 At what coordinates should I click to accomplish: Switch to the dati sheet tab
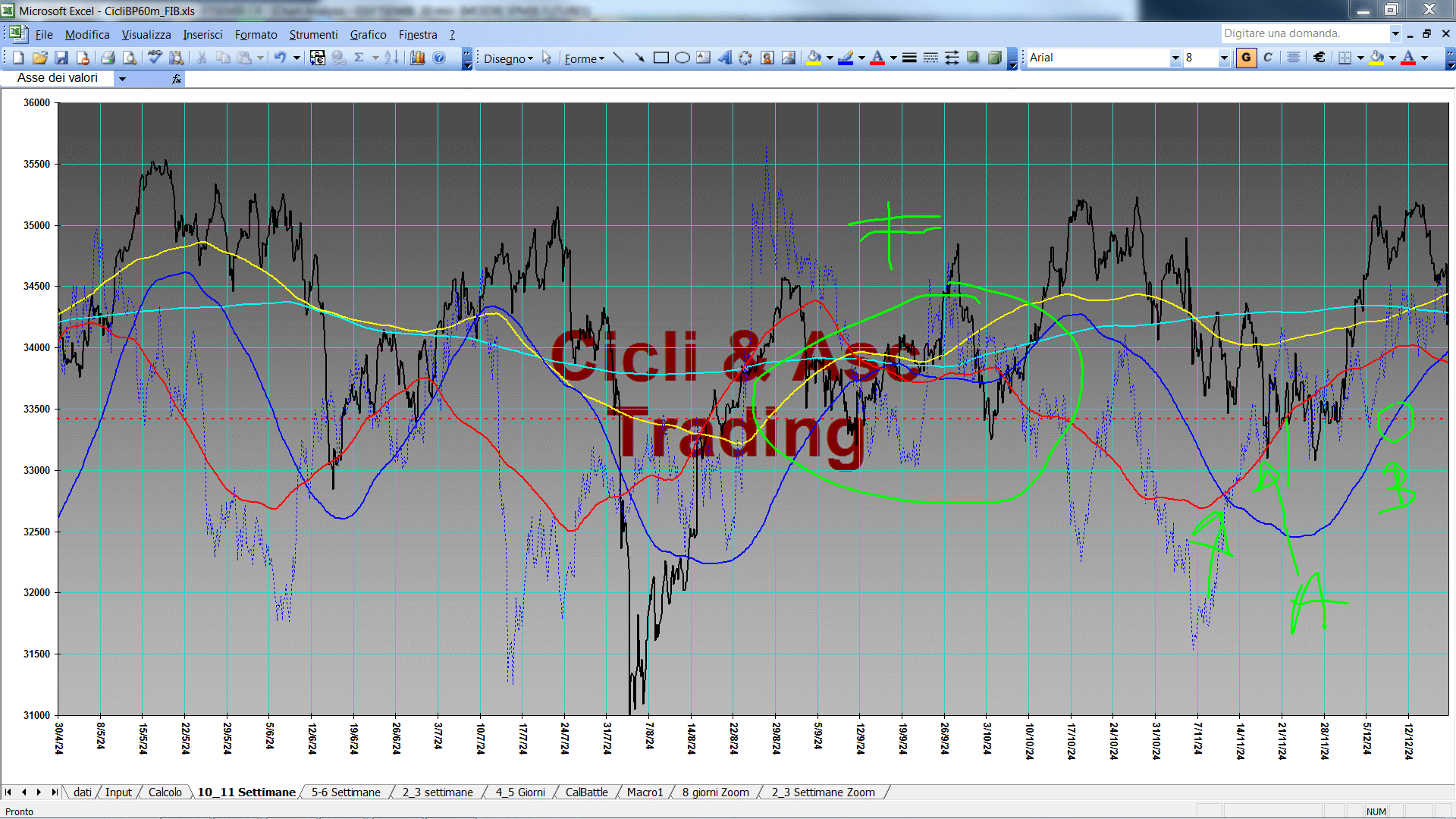pos(83,792)
